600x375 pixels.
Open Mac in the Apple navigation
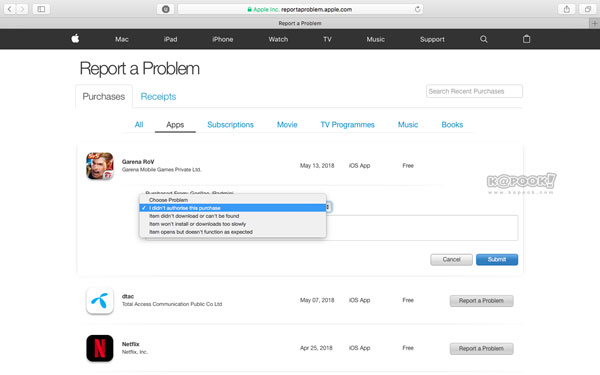[122, 39]
